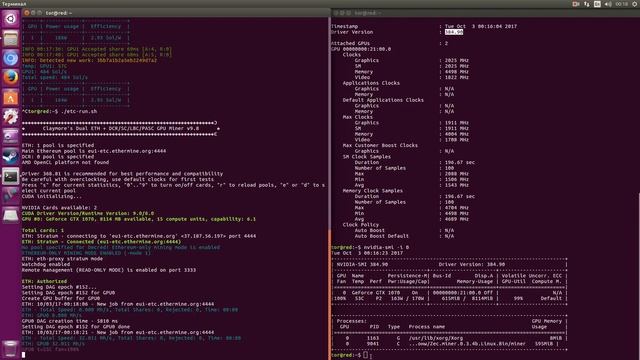
Task: Open the session gear menu in top panel
Action: [635, 4]
